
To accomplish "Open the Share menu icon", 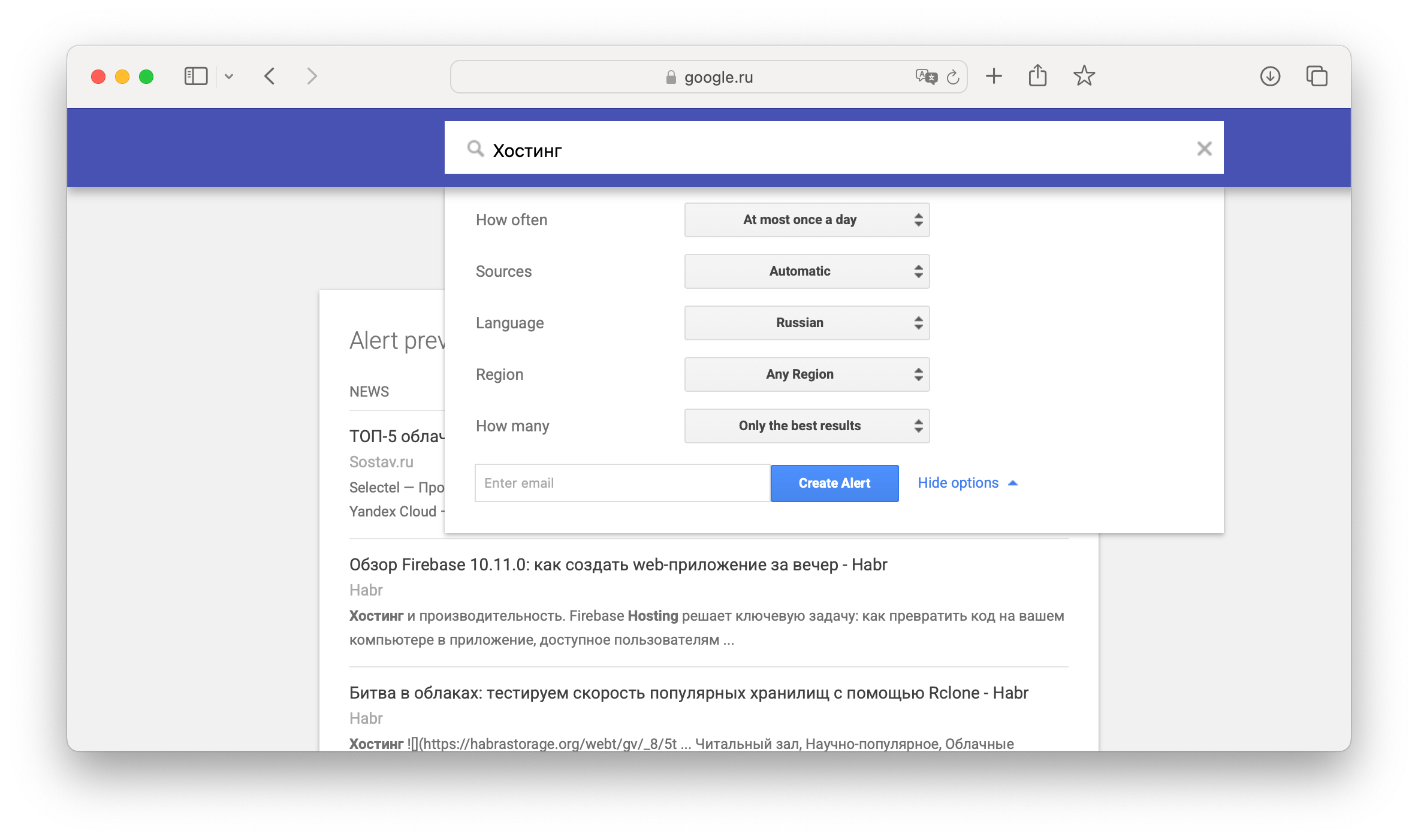I will coord(1039,75).
